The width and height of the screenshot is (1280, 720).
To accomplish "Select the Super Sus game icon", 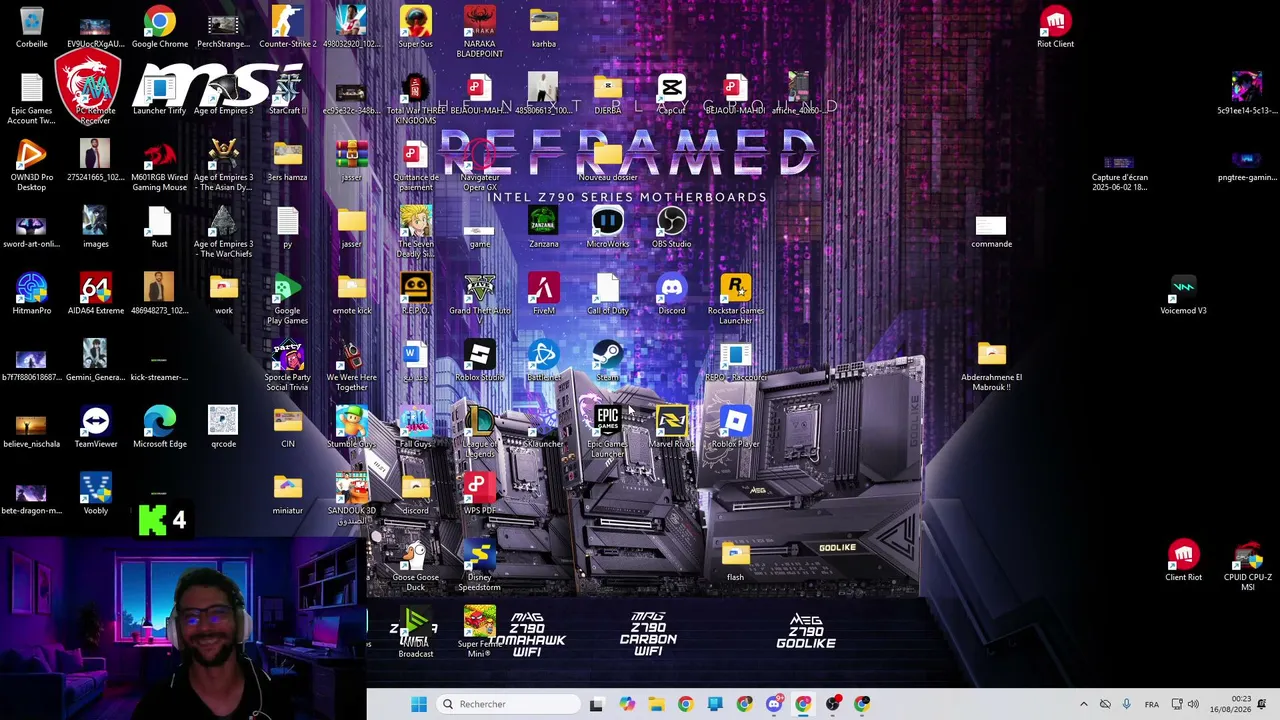I will click(415, 27).
